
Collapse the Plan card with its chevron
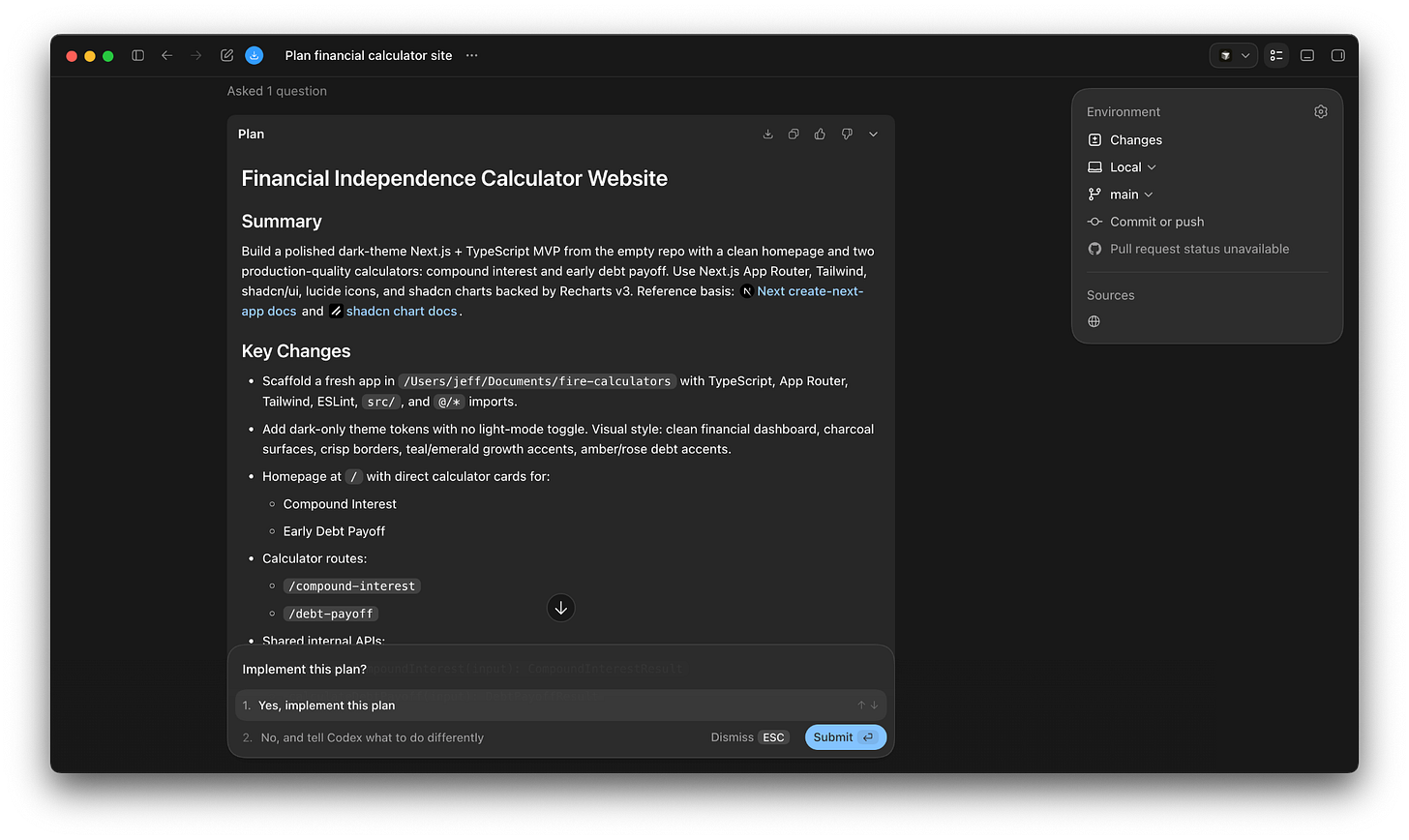click(x=873, y=135)
